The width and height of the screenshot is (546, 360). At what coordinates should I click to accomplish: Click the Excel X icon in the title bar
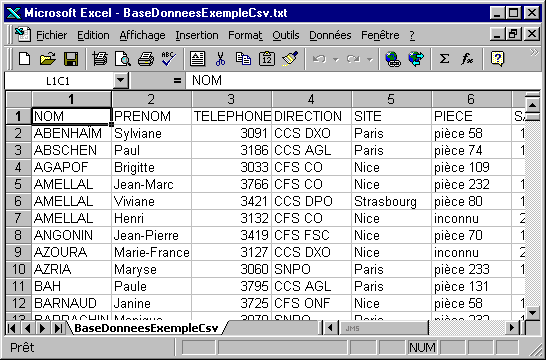pyautogui.click(x=13, y=13)
